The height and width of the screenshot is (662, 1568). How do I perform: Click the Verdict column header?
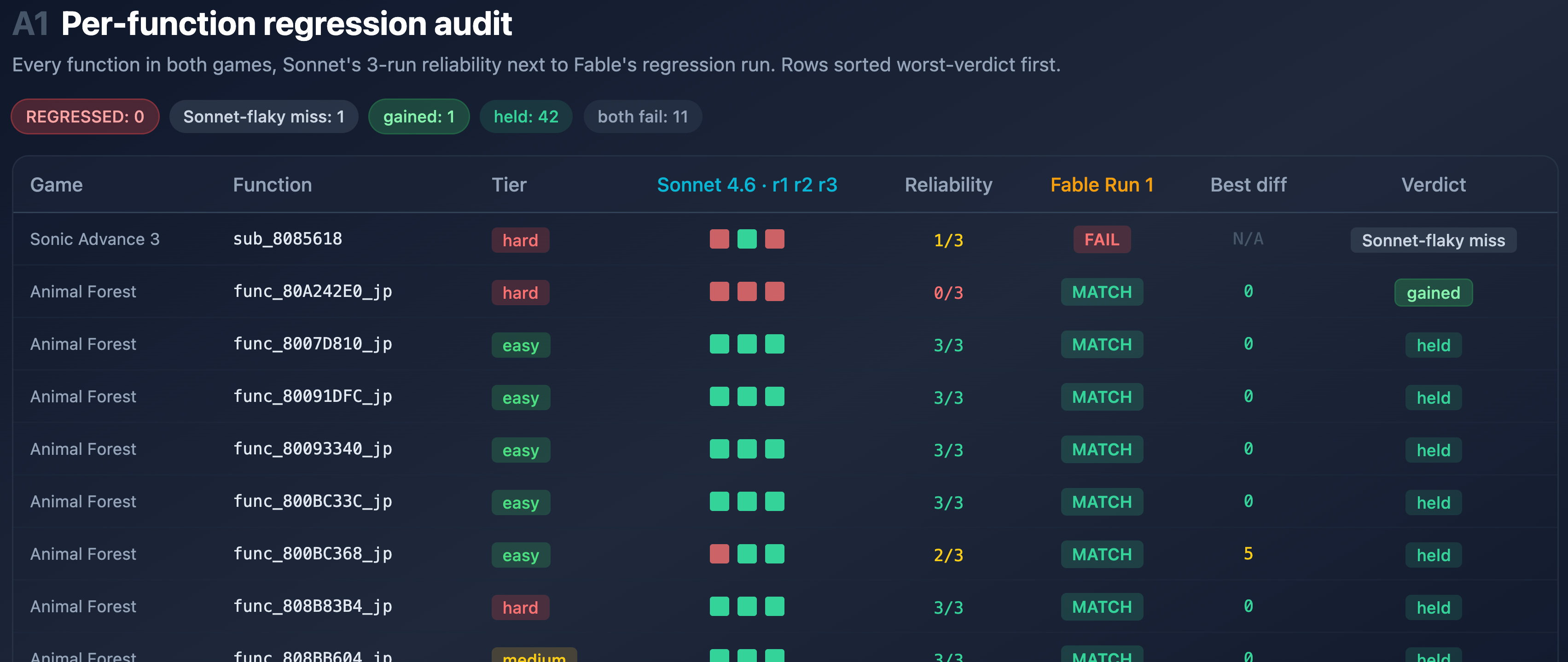(1434, 184)
